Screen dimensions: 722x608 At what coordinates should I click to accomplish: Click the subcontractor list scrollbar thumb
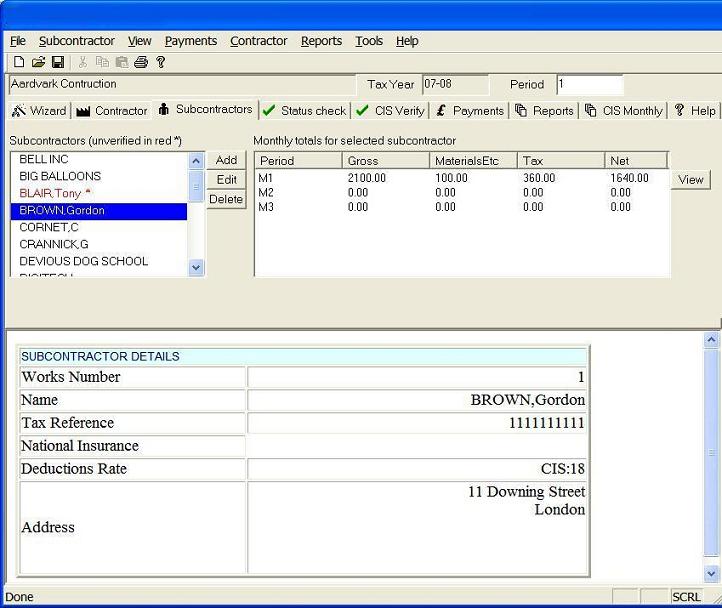tap(196, 187)
